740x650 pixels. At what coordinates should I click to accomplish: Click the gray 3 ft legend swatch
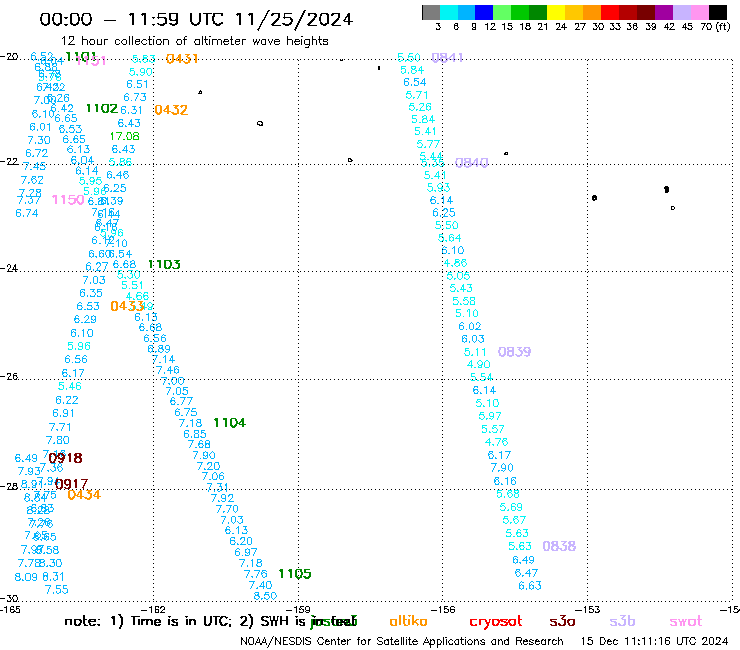(x=431, y=12)
